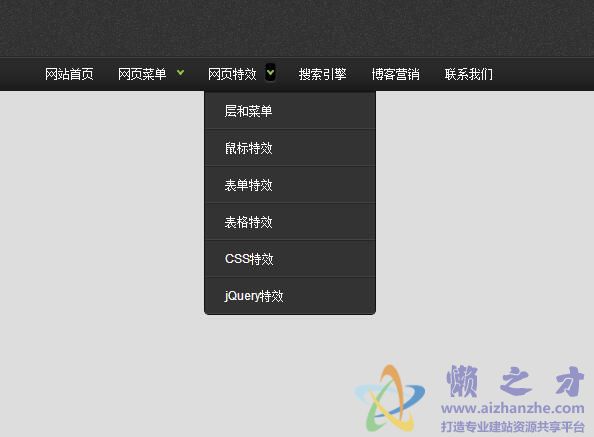Click the green arrow beside 网页菜单
Viewport: 594px width, 437px height.
tap(181, 72)
